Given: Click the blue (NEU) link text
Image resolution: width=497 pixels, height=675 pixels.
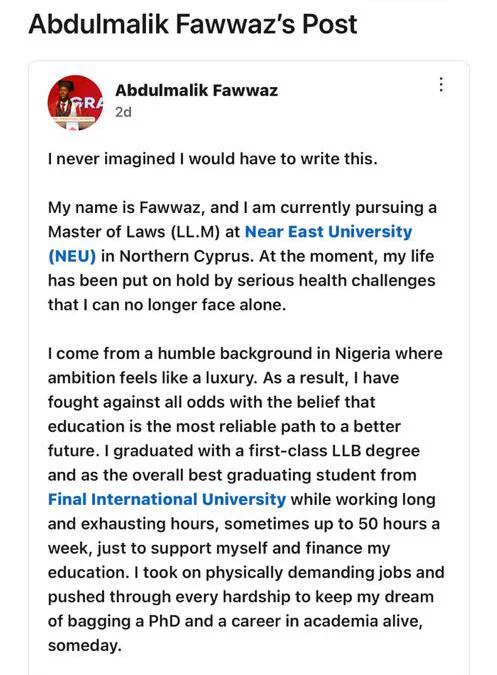Looking at the screenshot, I should click(x=72, y=256).
